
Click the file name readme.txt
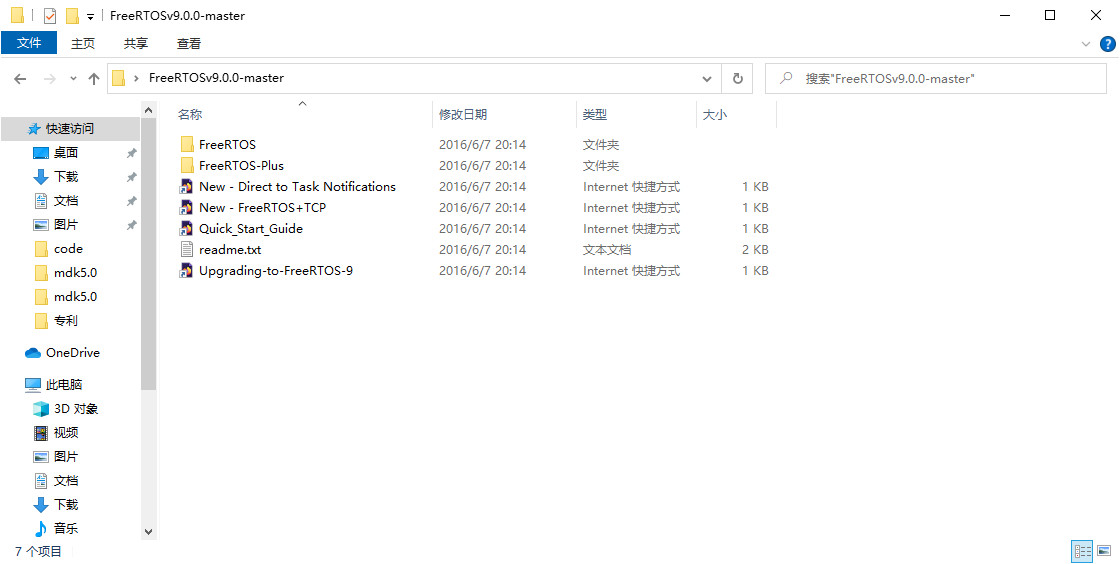(x=230, y=250)
